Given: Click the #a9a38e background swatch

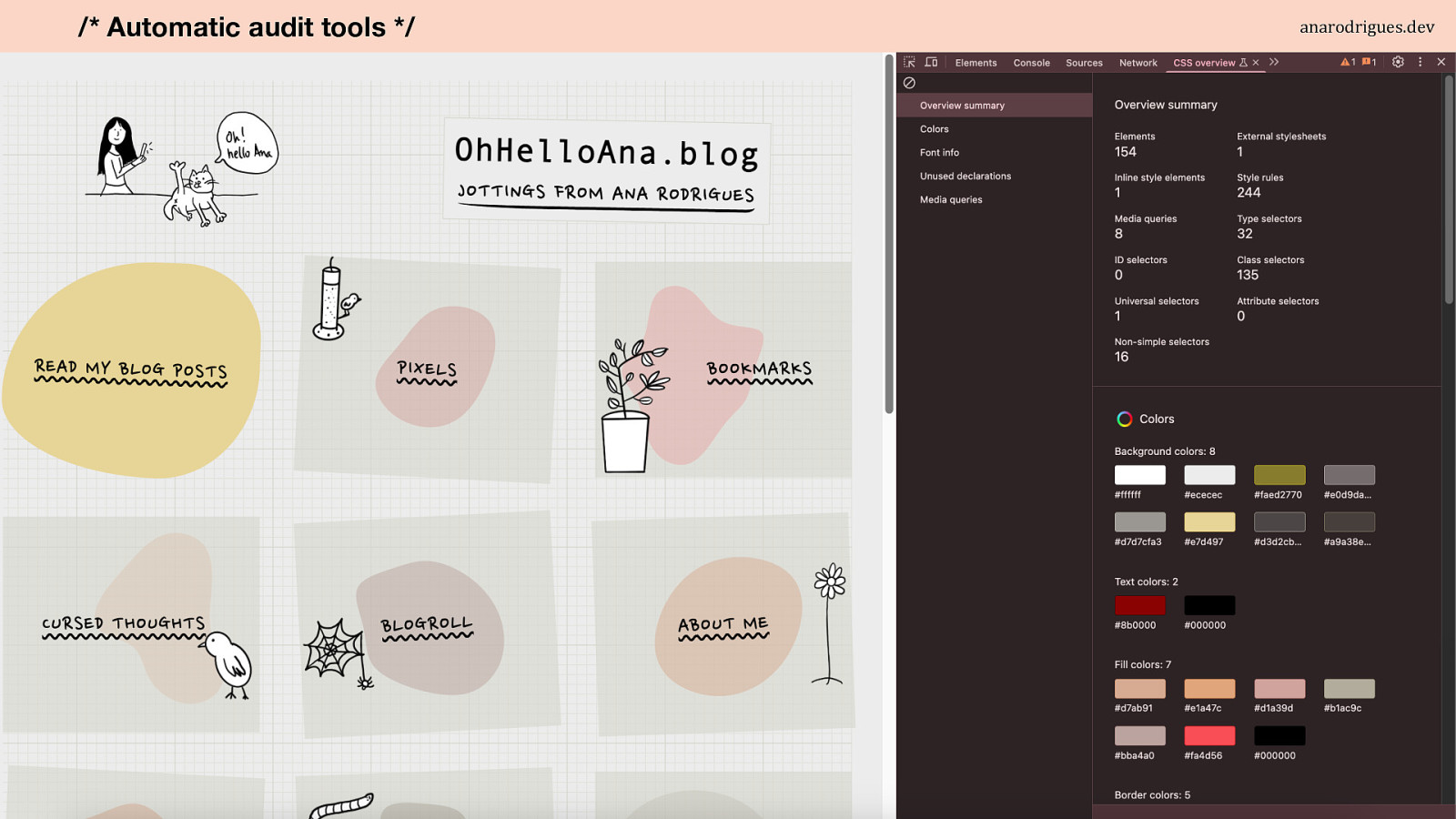Looking at the screenshot, I should point(1349,521).
